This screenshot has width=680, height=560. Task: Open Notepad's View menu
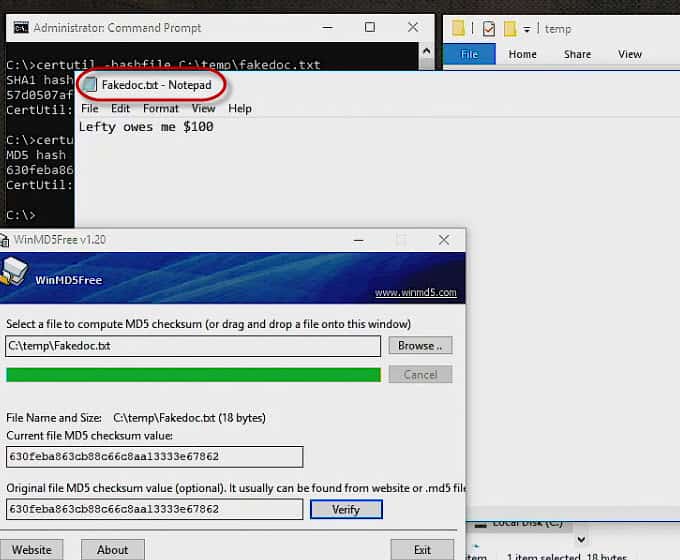[x=203, y=108]
